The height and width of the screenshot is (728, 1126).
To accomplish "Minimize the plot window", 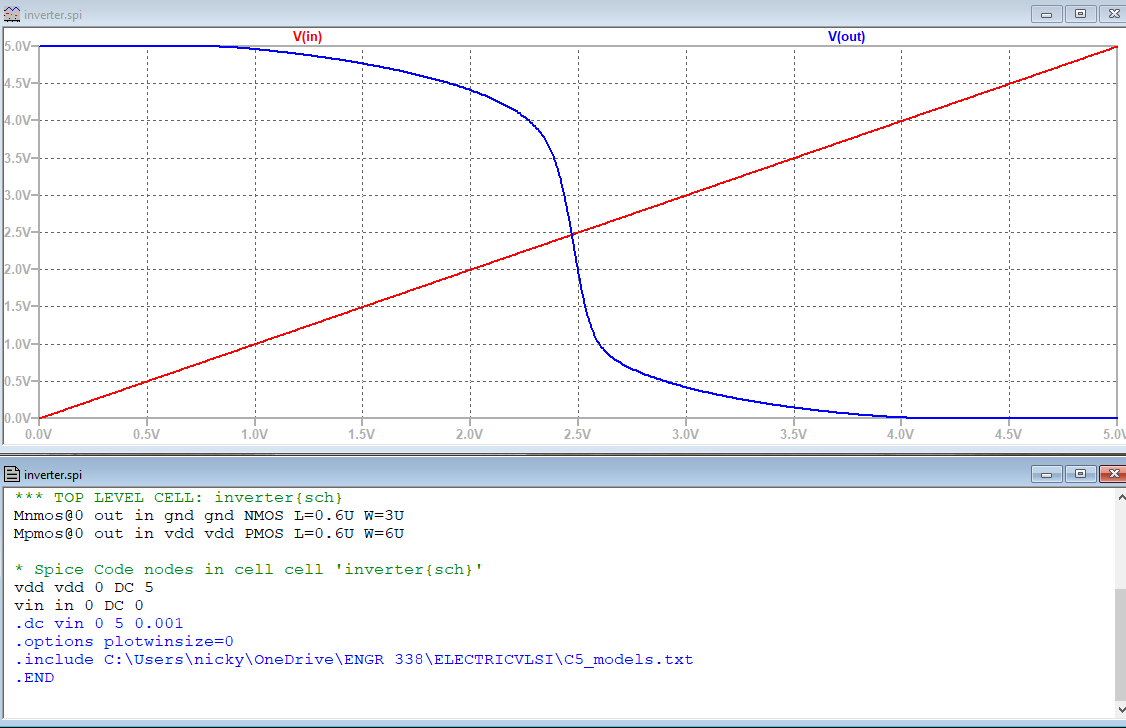I will click(x=1046, y=14).
